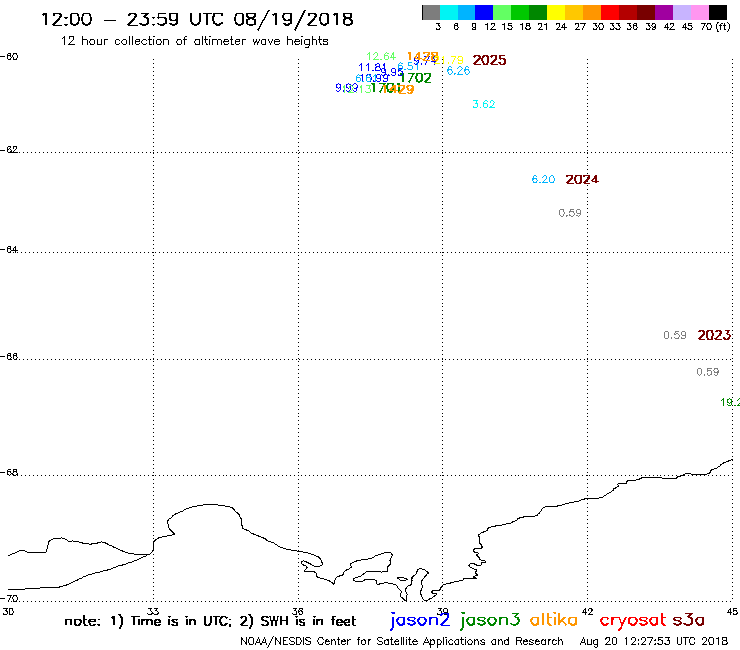The height and width of the screenshot is (650, 740).
Task: Click the "-60" latitude axis label
Action: [x=10, y=57]
